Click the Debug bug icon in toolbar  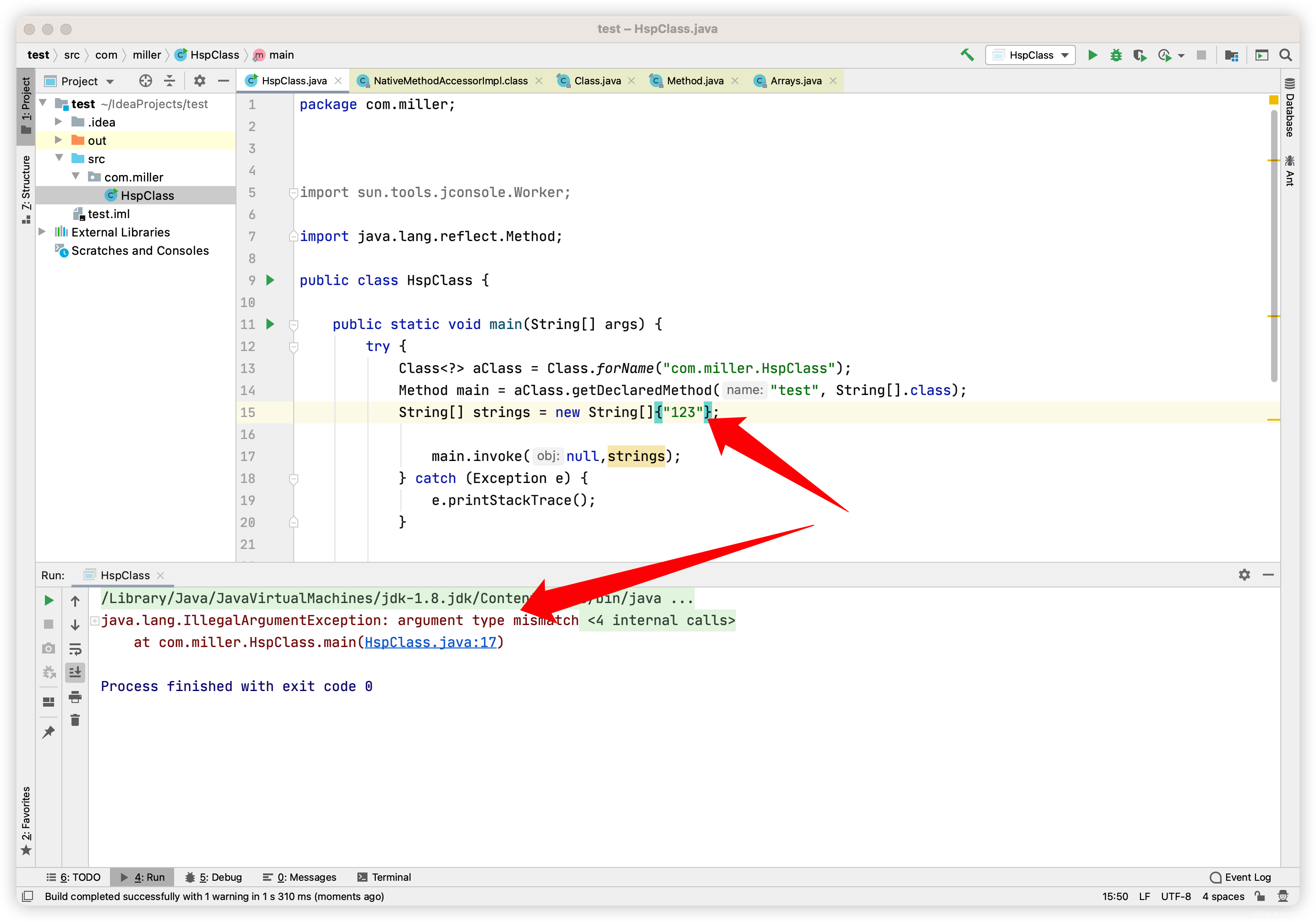1115,55
